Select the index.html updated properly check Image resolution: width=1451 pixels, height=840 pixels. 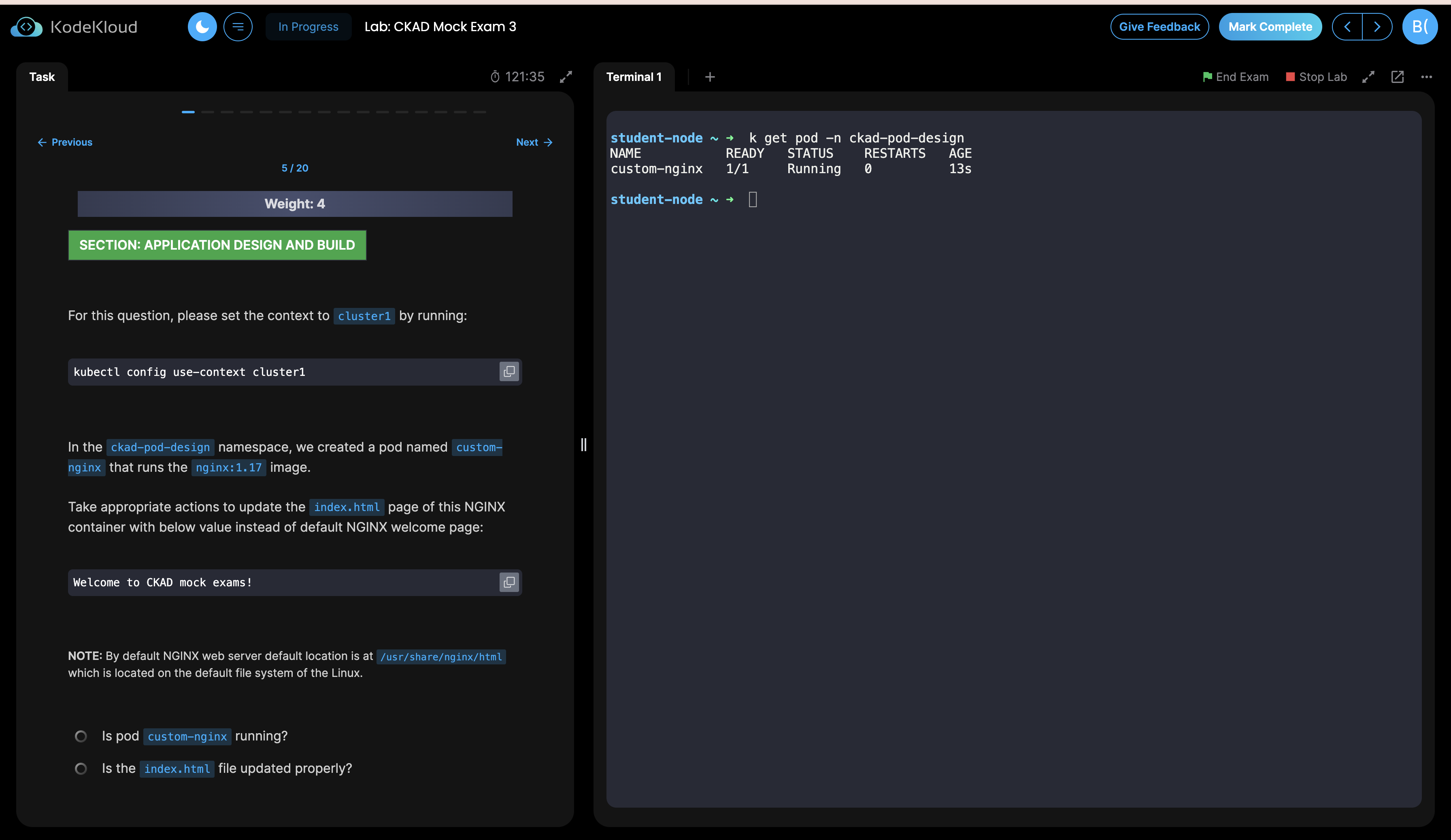(x=81, y=768)
